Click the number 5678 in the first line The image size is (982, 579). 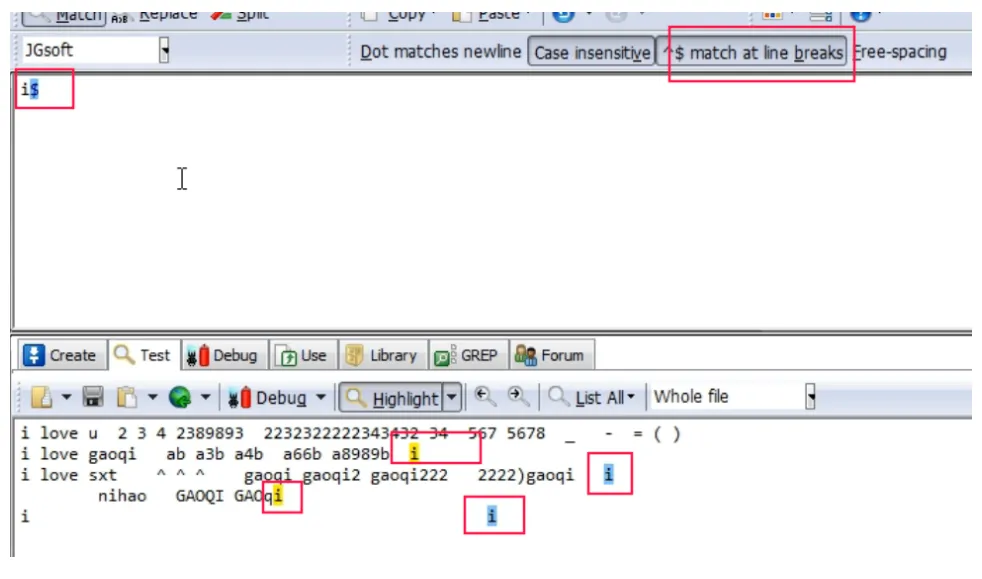click(x=525, y=433)
